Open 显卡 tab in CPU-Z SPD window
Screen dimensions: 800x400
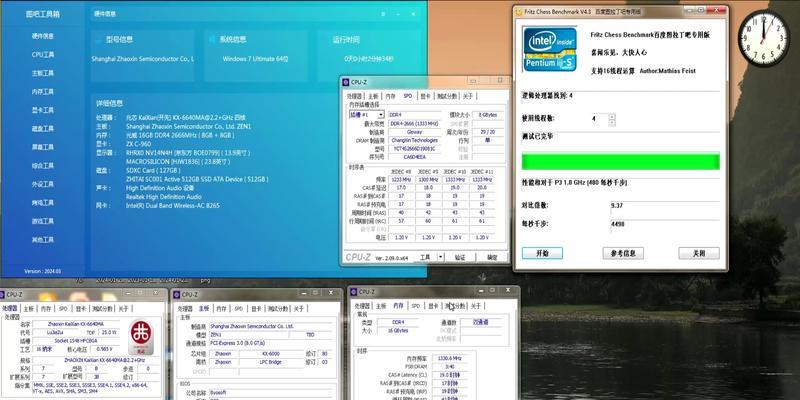[x=425, y=96]
